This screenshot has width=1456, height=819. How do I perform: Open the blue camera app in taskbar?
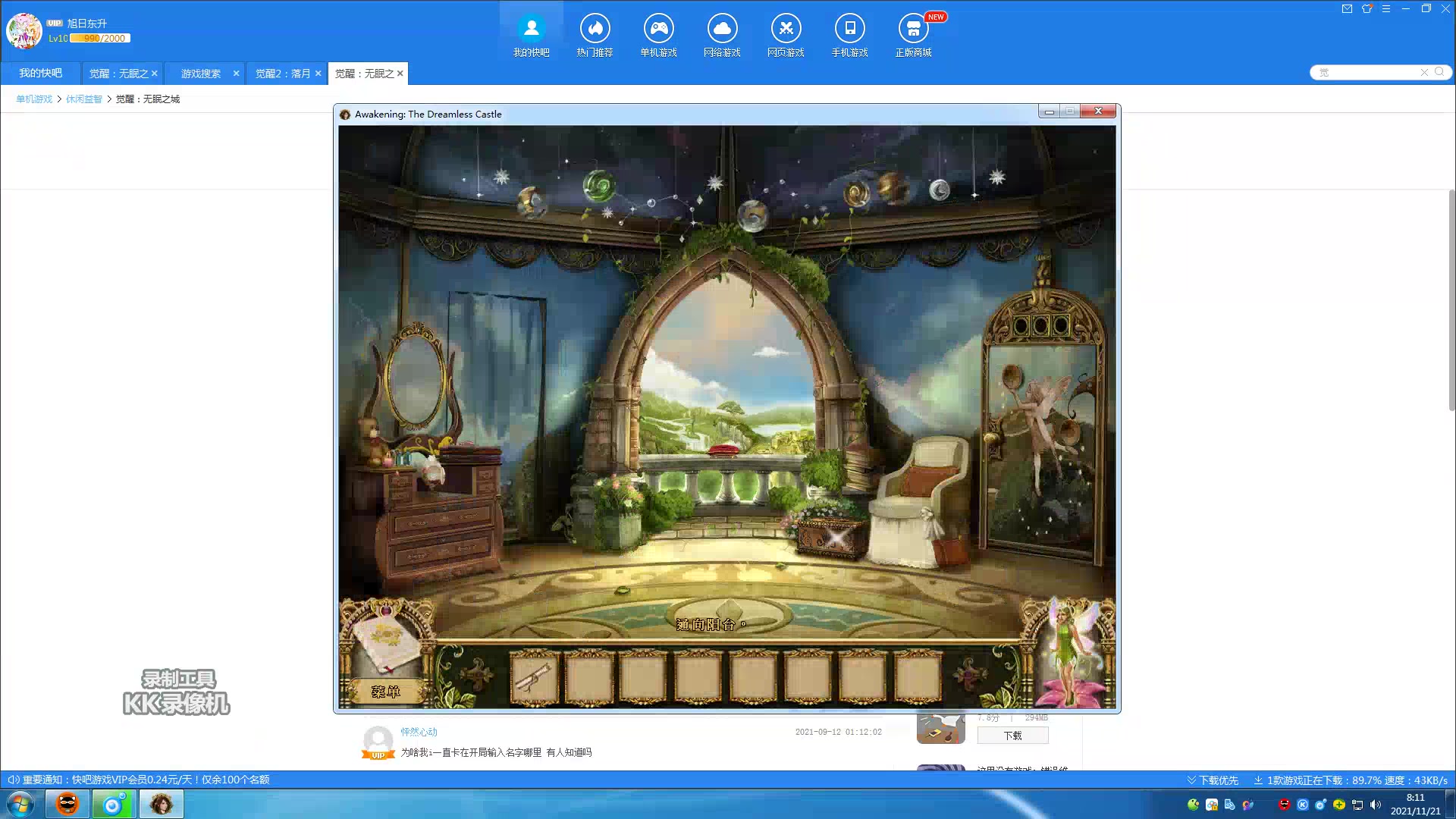click(x=114, y=804)
